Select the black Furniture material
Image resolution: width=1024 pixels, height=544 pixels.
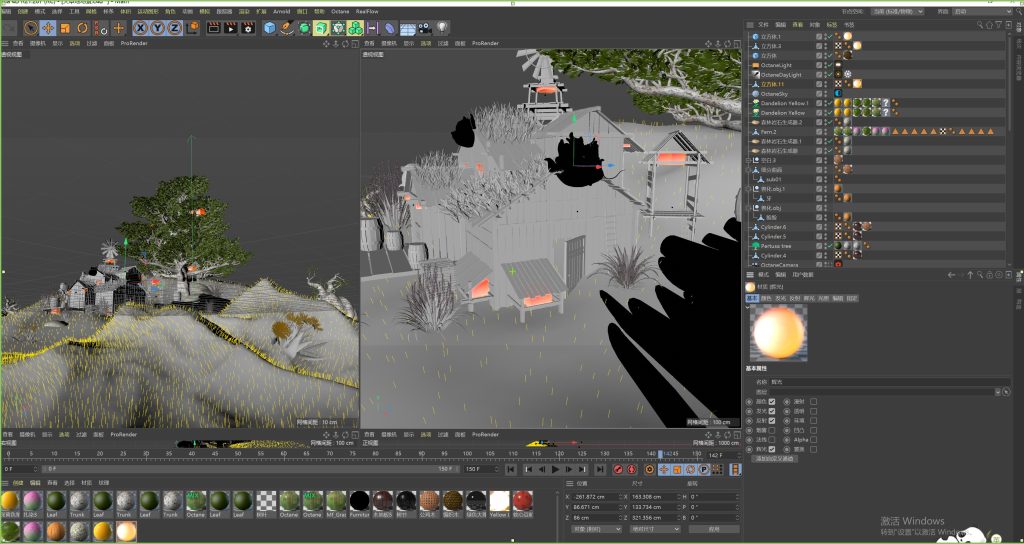pos(359,505)
